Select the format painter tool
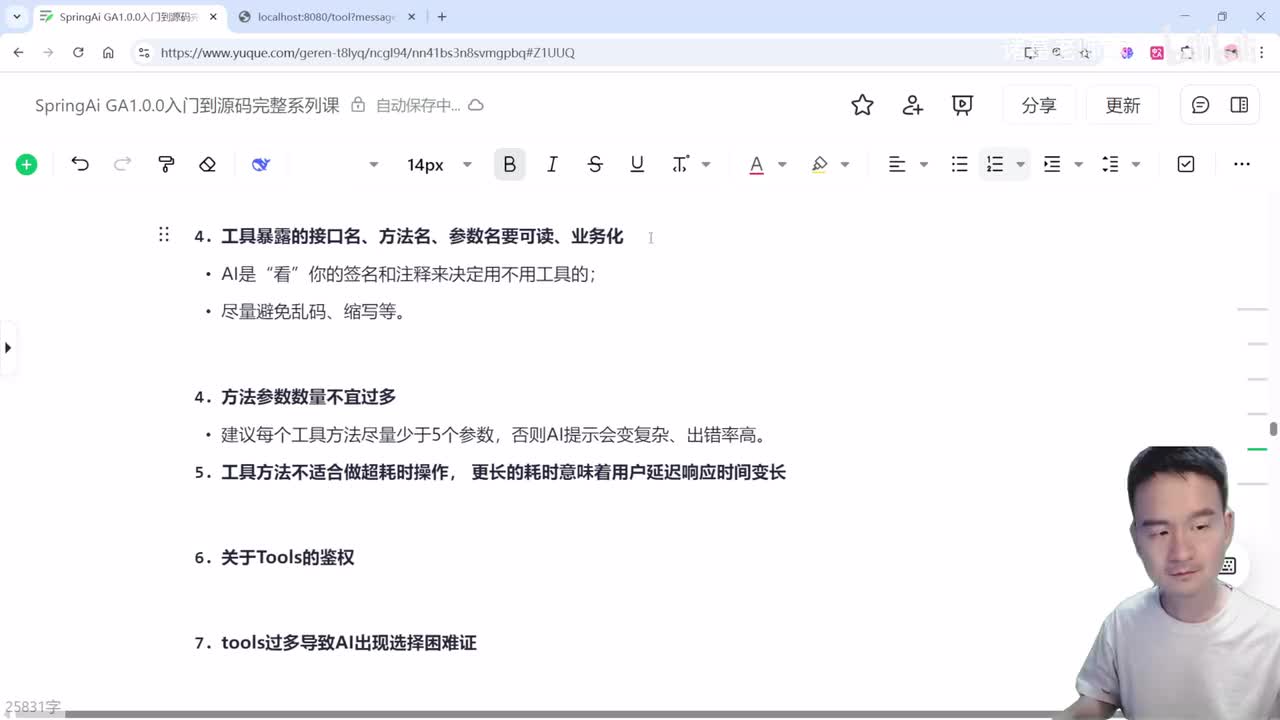Screen dimensions: 1280x720 166,165
